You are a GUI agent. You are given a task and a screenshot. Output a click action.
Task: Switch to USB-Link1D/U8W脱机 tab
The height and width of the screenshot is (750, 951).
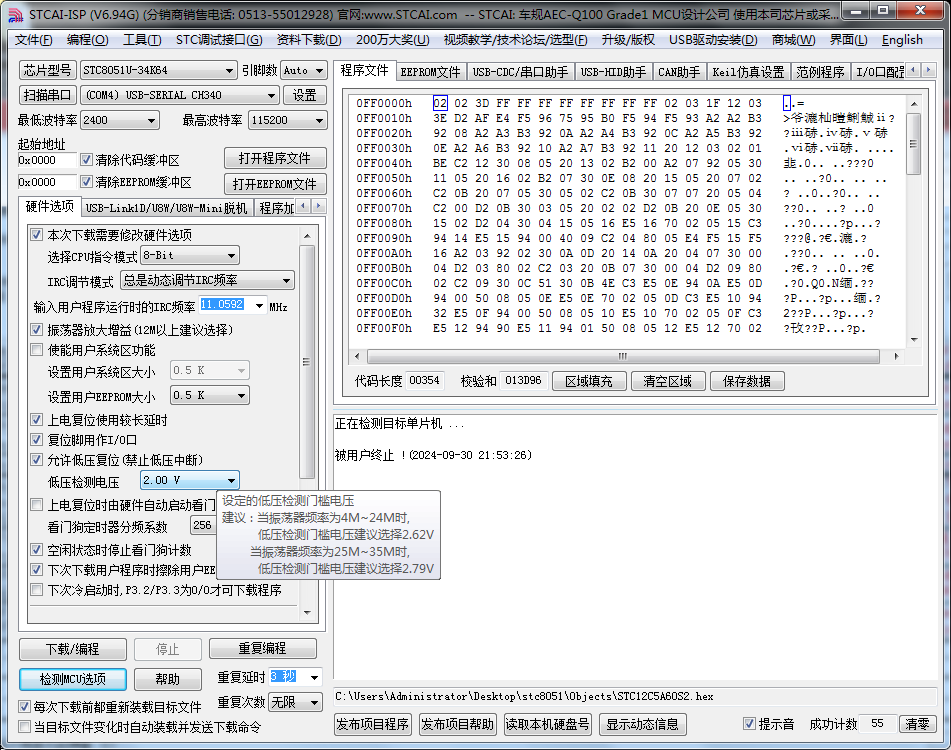coord(167,208)
